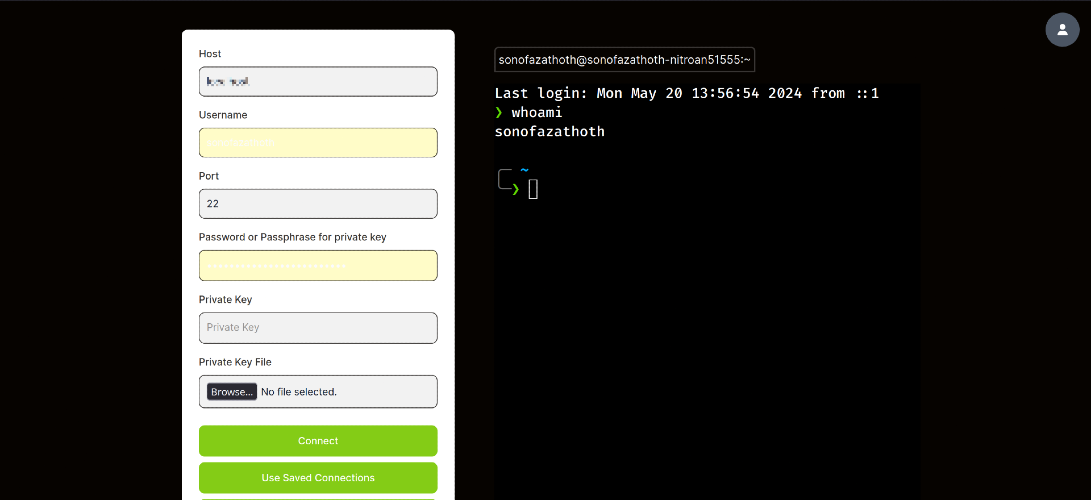Click the 'Port' label
Screen dimensions: 1091x500
tap(209, 176)
